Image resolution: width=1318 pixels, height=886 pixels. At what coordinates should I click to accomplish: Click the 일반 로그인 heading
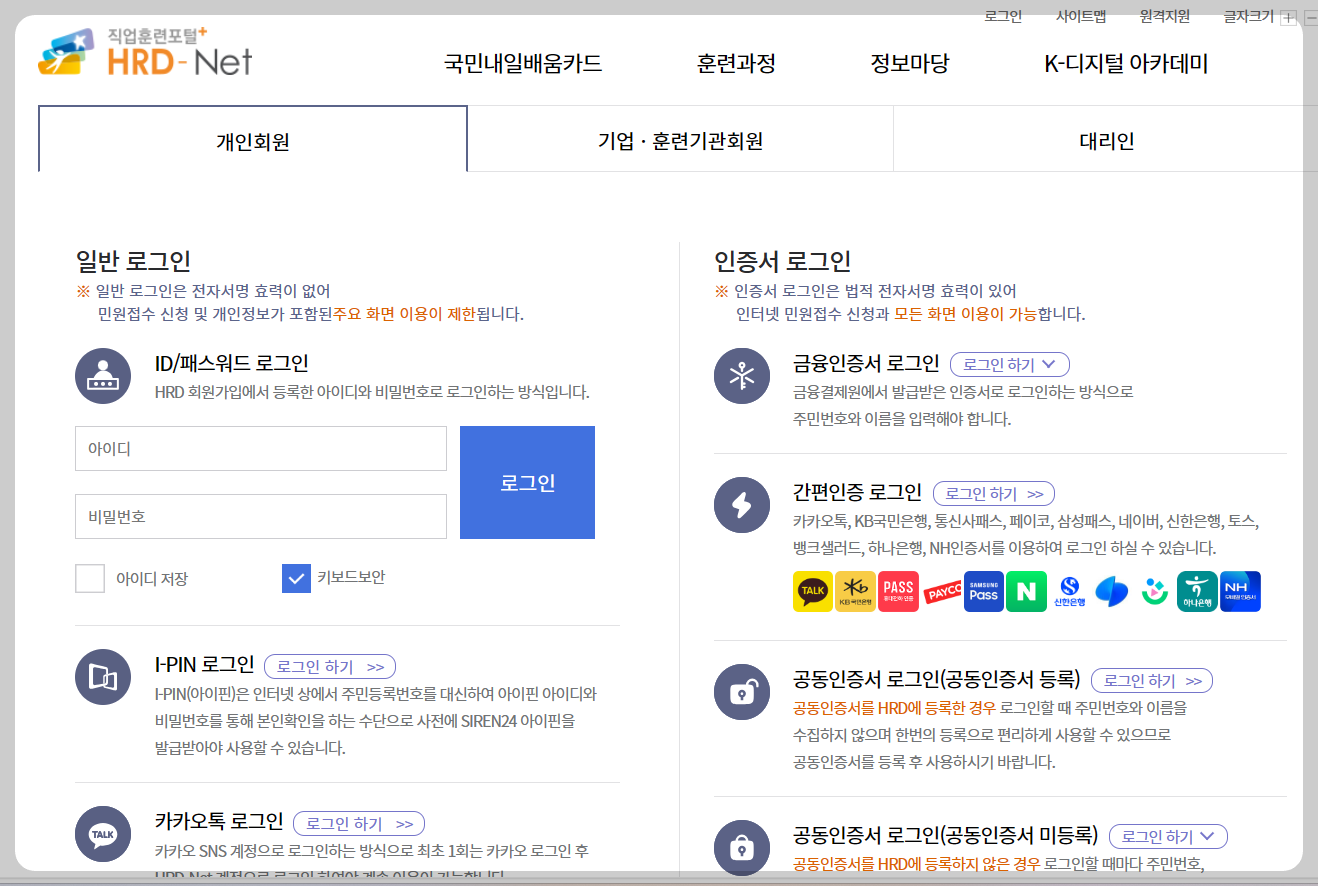133,261
